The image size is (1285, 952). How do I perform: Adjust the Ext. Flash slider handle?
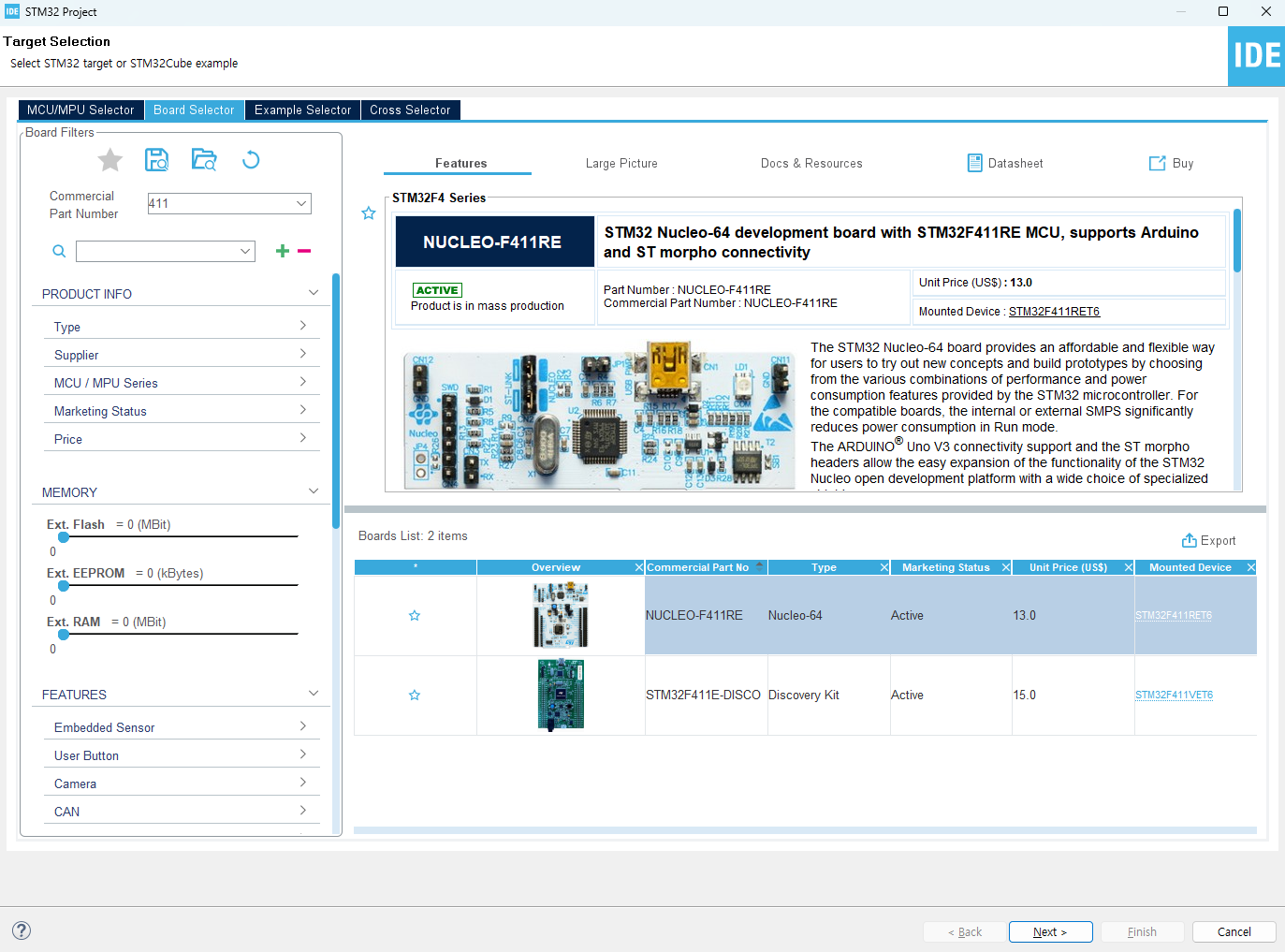pyautogui.click(x=63, y=537)
